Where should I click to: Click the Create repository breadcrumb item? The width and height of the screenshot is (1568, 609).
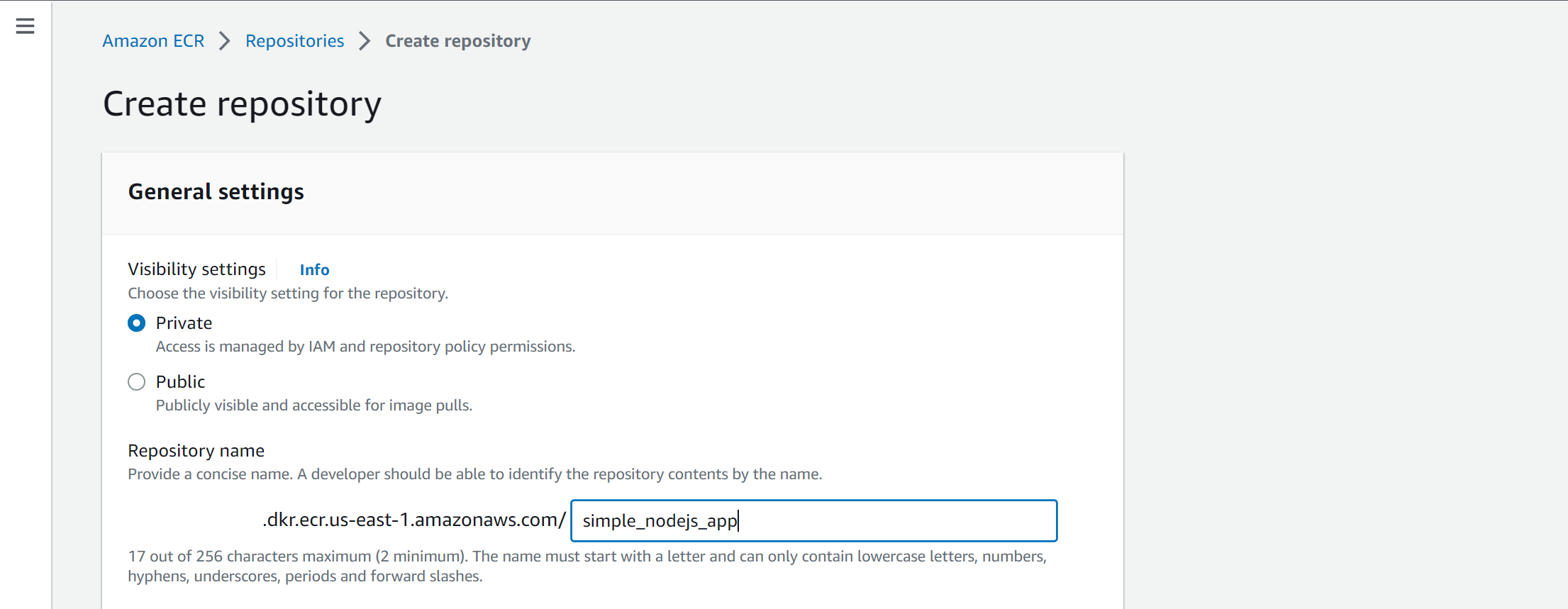coord(457,41)
